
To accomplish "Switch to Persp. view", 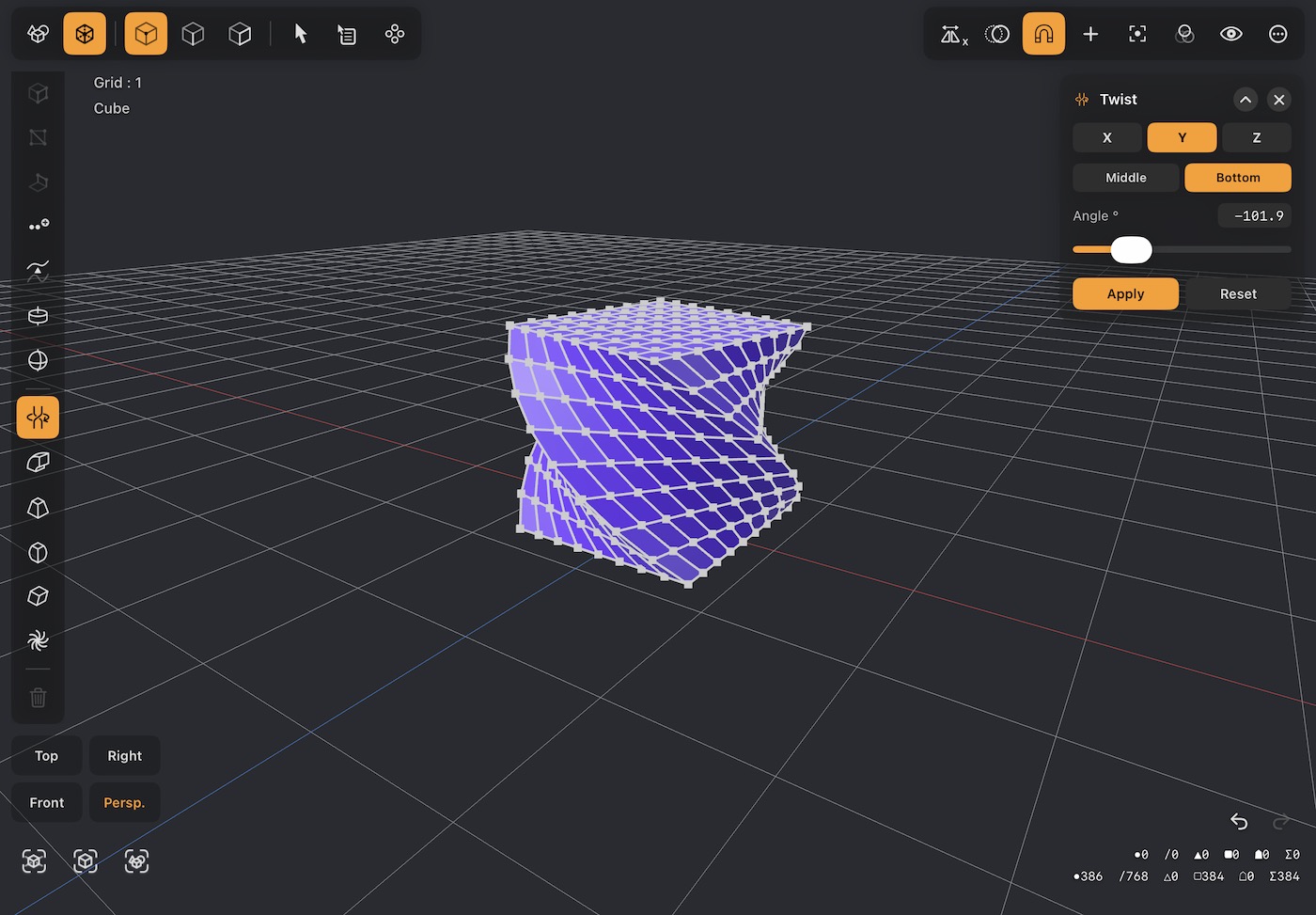I will (124, 803).
